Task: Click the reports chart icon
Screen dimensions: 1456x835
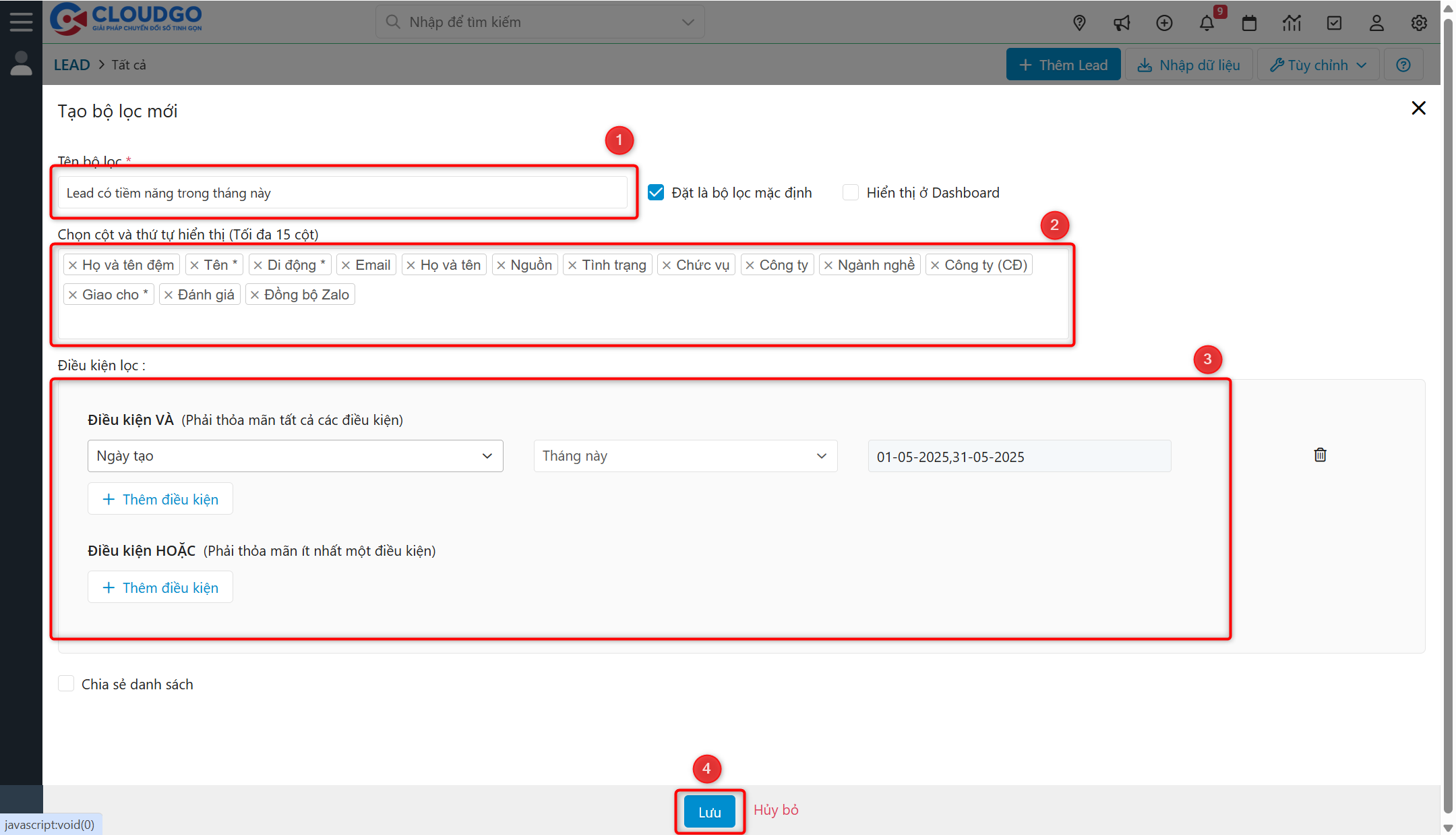Action: coord(1292,23)
